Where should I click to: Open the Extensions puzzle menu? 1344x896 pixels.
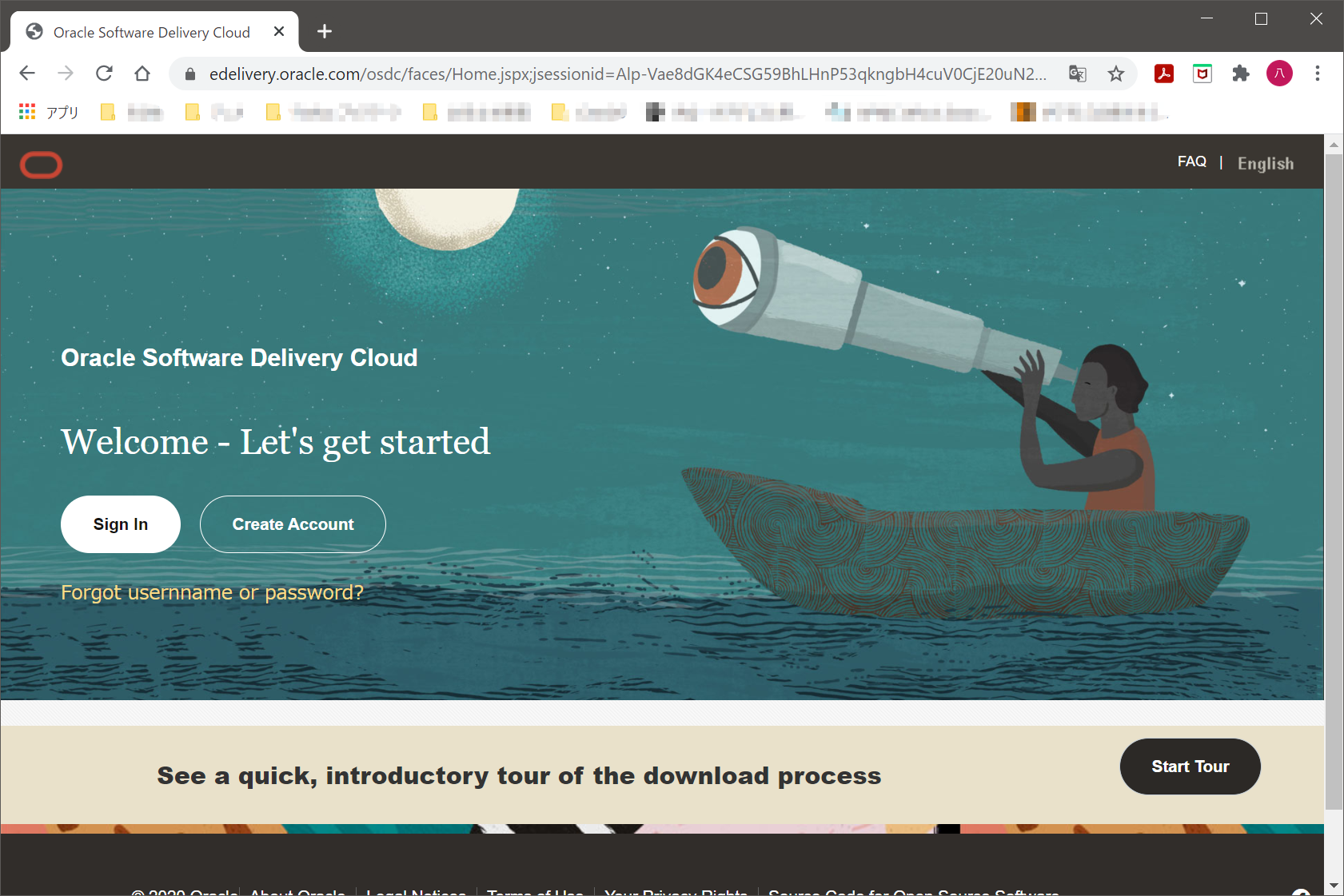coord(1241,74)
